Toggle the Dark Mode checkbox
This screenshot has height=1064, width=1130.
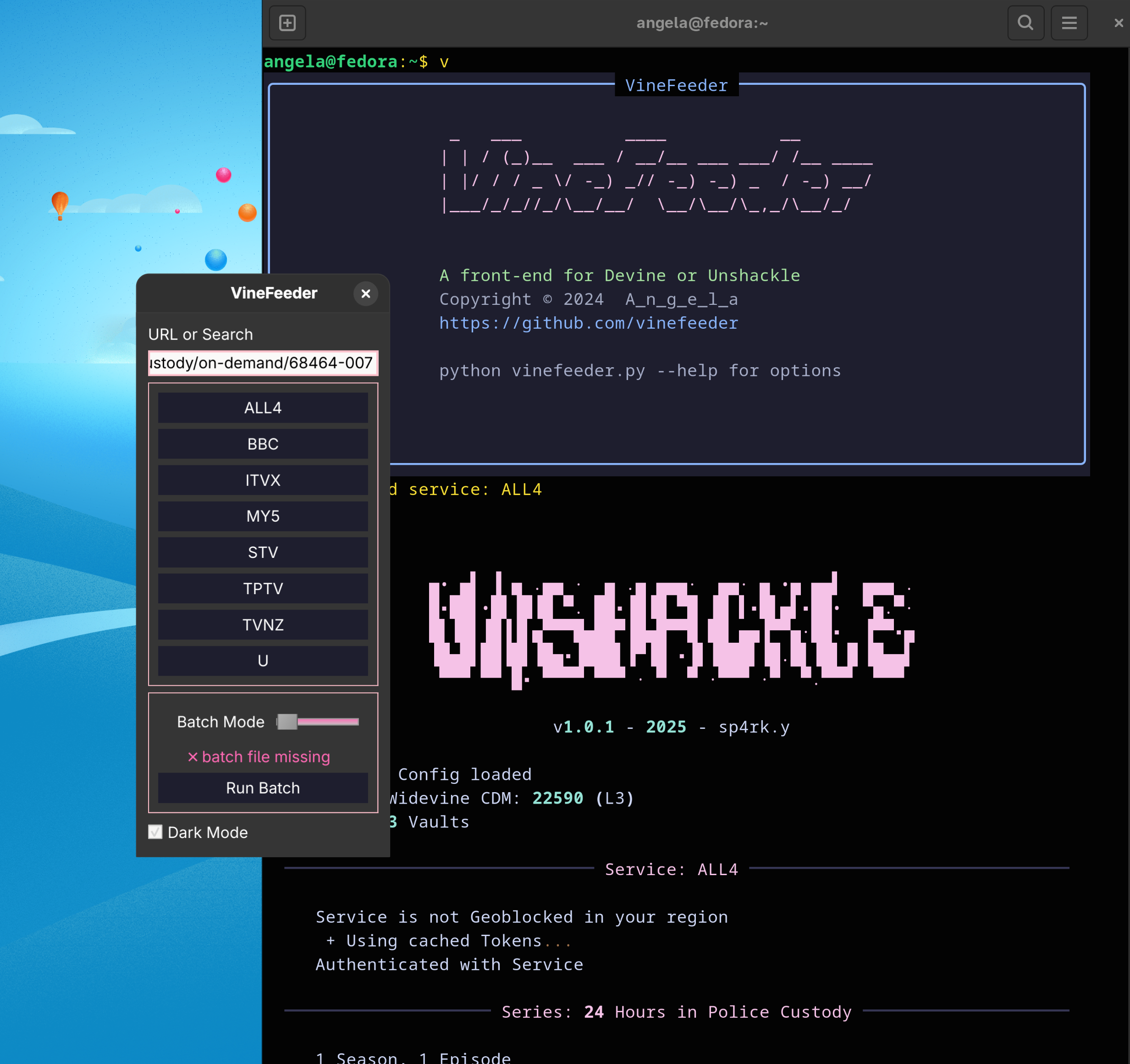(155, 832)
